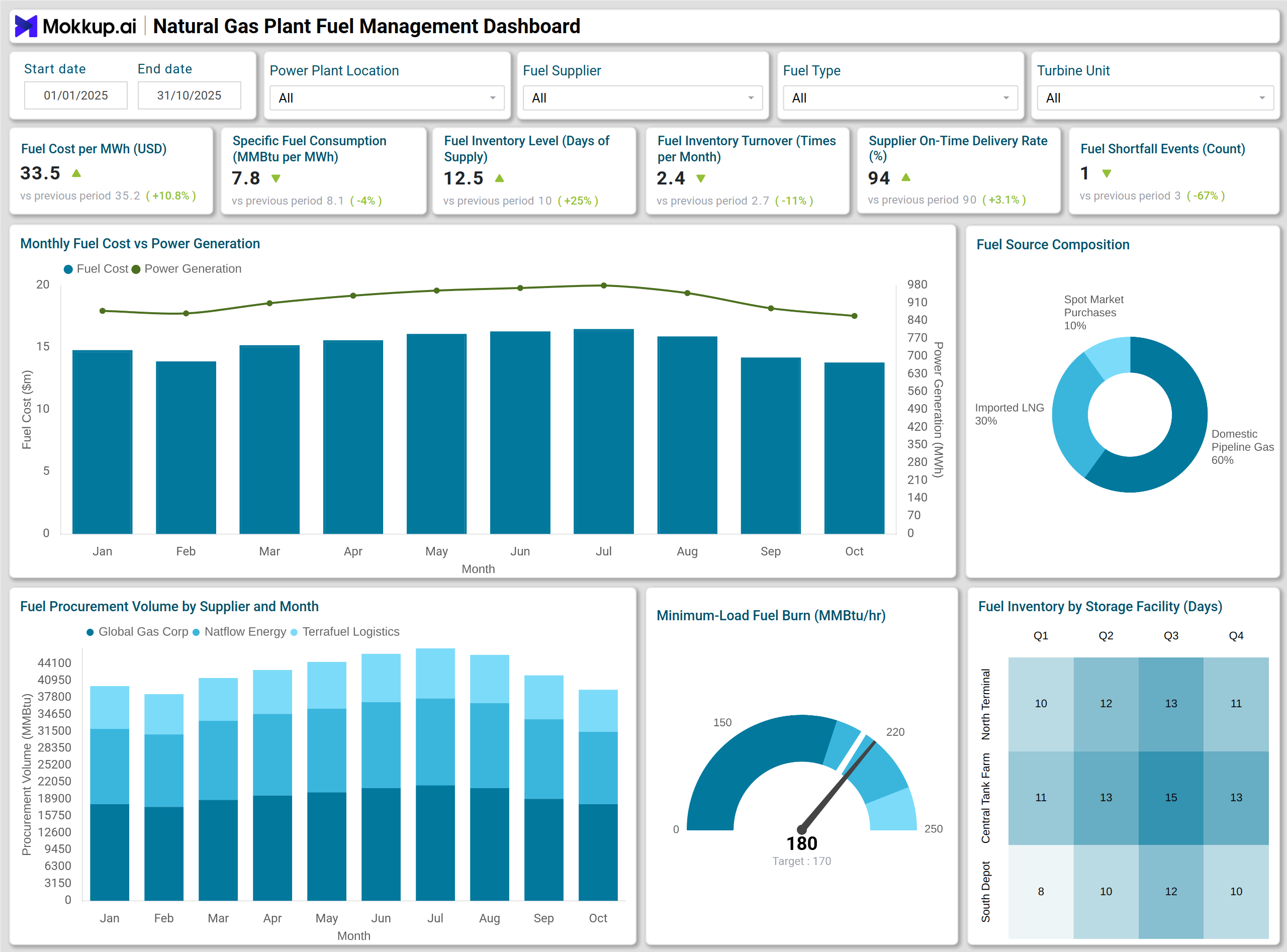The image size is (1287, 952).
Task: Open the Fuel Type dropdown
Action: (x=900, y=98)
